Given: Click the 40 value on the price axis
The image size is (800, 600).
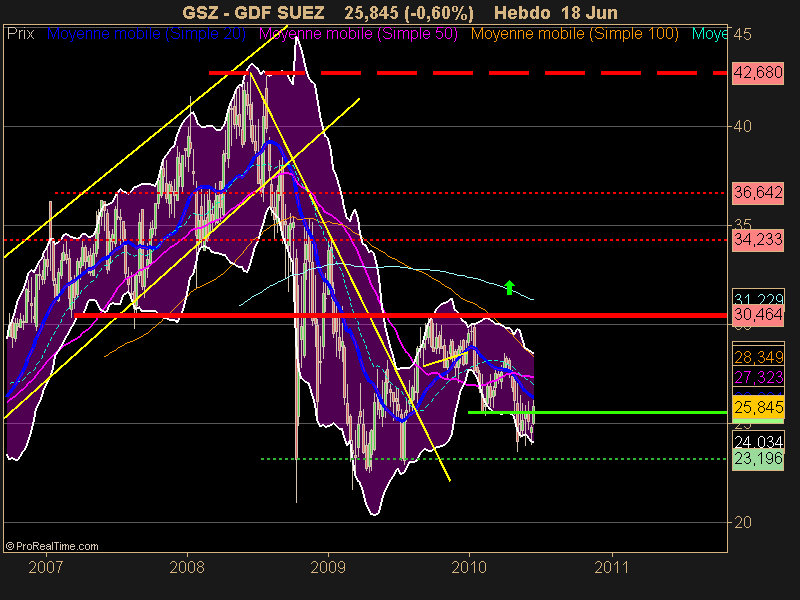Looking at the screenshot, I should point(742,126).
